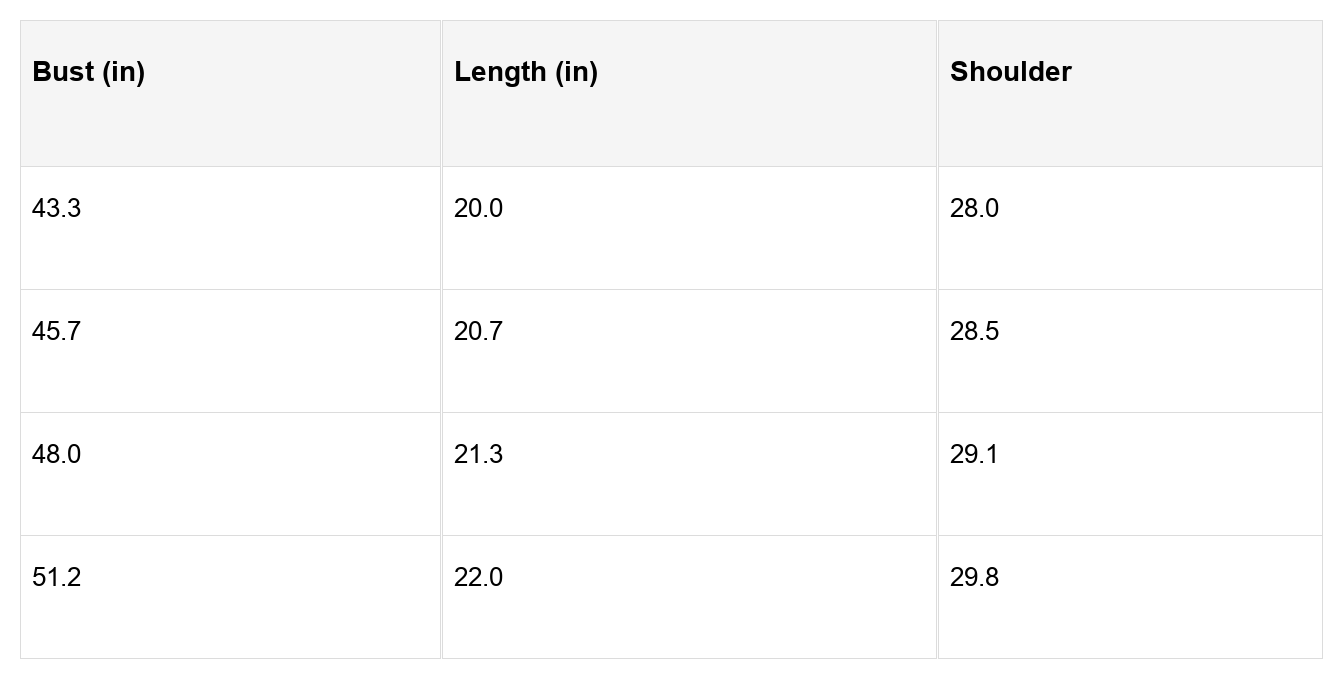Click the 51.2 bust value cell
This screenshot has width=1342, height=678.
(x=57, y=578)
